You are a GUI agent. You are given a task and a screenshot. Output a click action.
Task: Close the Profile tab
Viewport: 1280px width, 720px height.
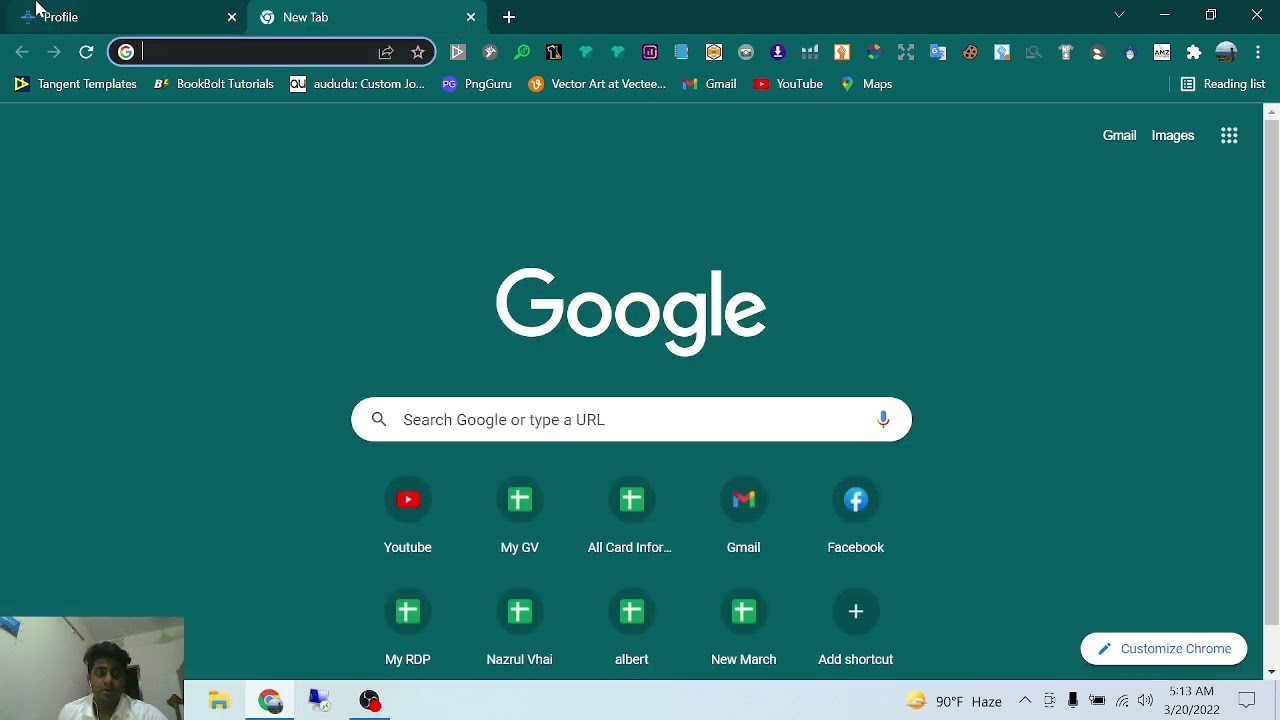(232, 17)
